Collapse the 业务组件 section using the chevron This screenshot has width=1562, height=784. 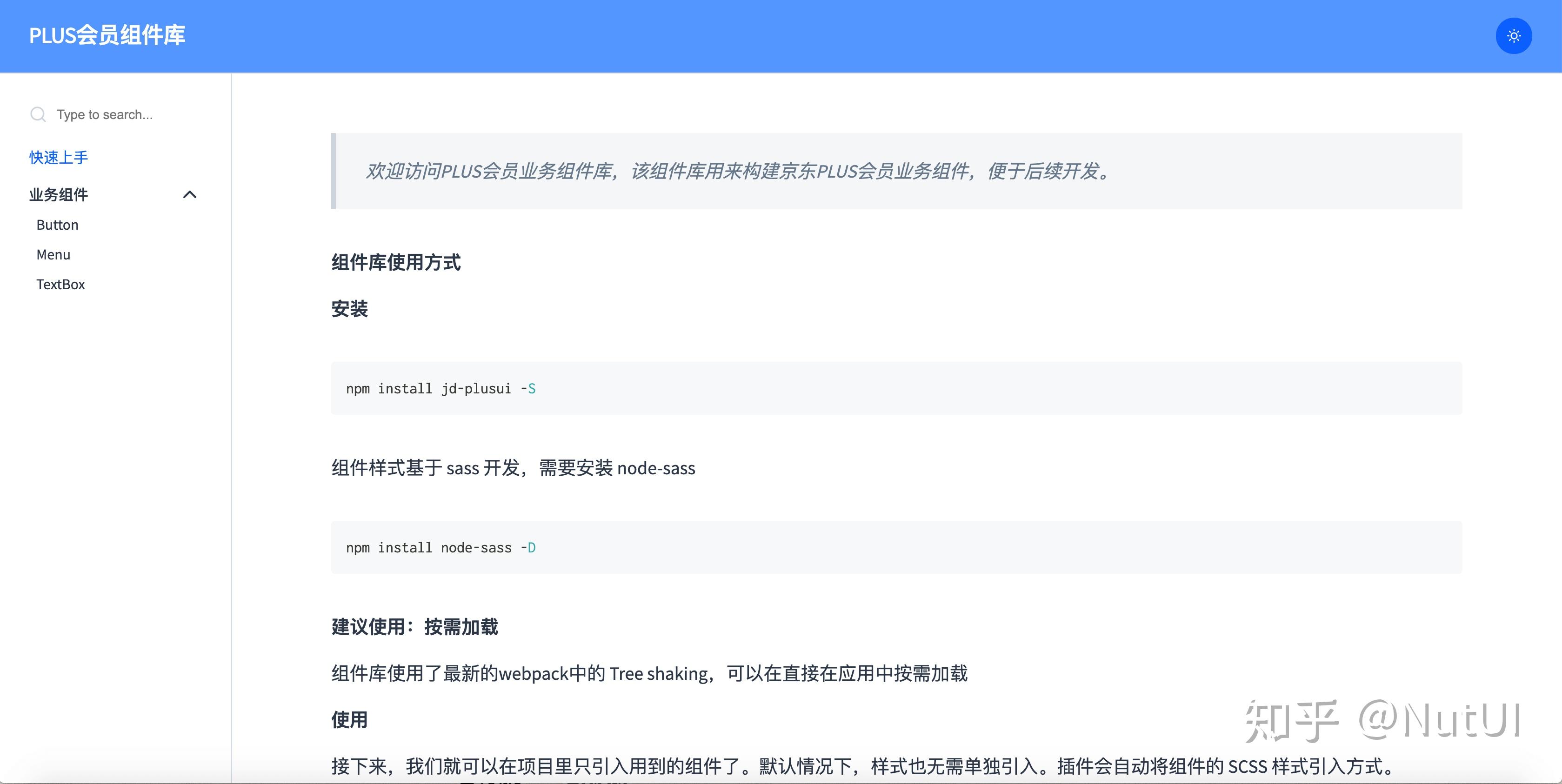tap(190, 195)
